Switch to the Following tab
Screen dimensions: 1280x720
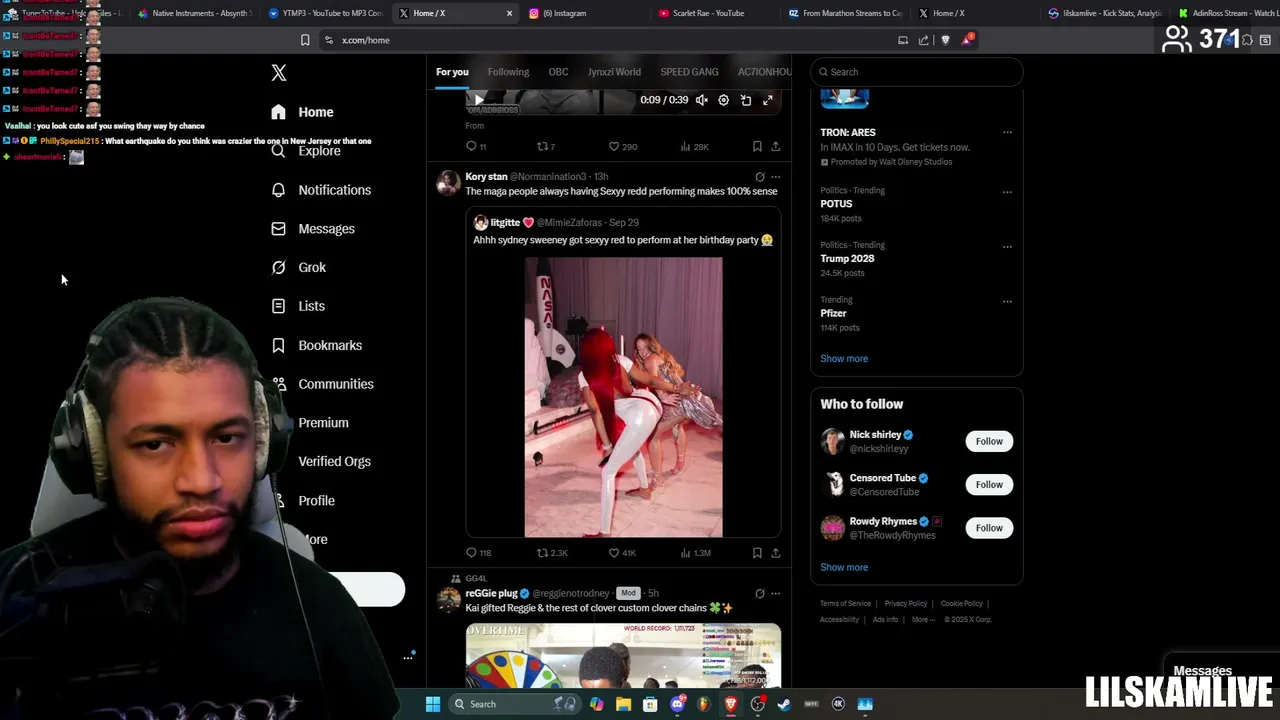508,72
